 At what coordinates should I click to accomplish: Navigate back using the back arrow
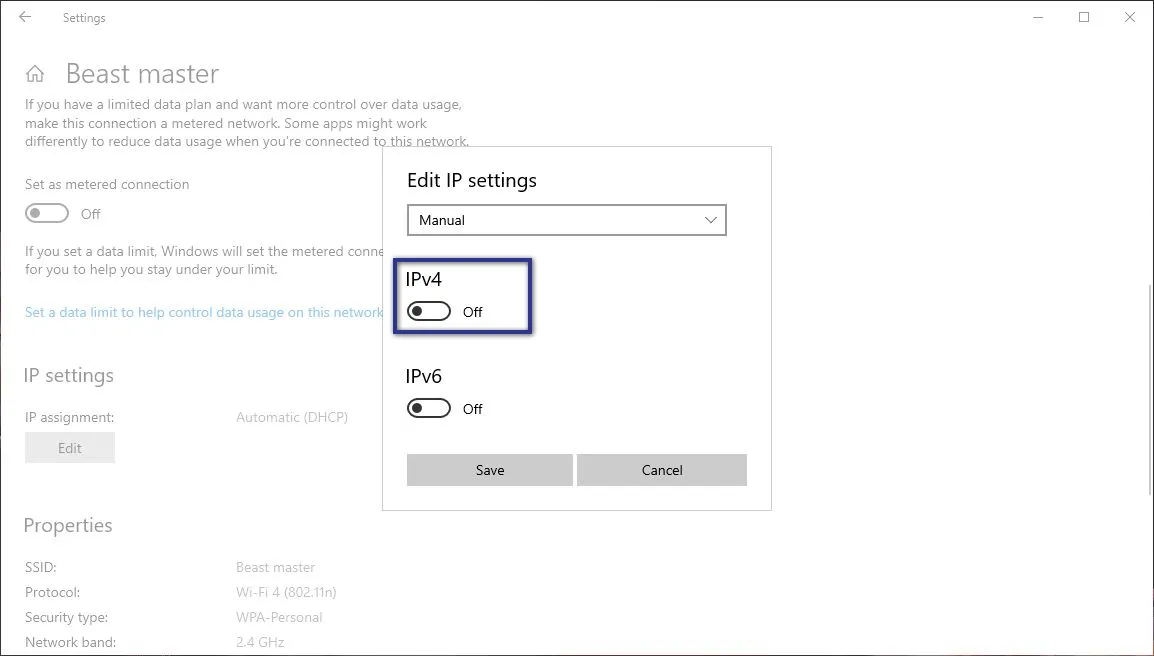pyautogui.click(x=25, y=17)
